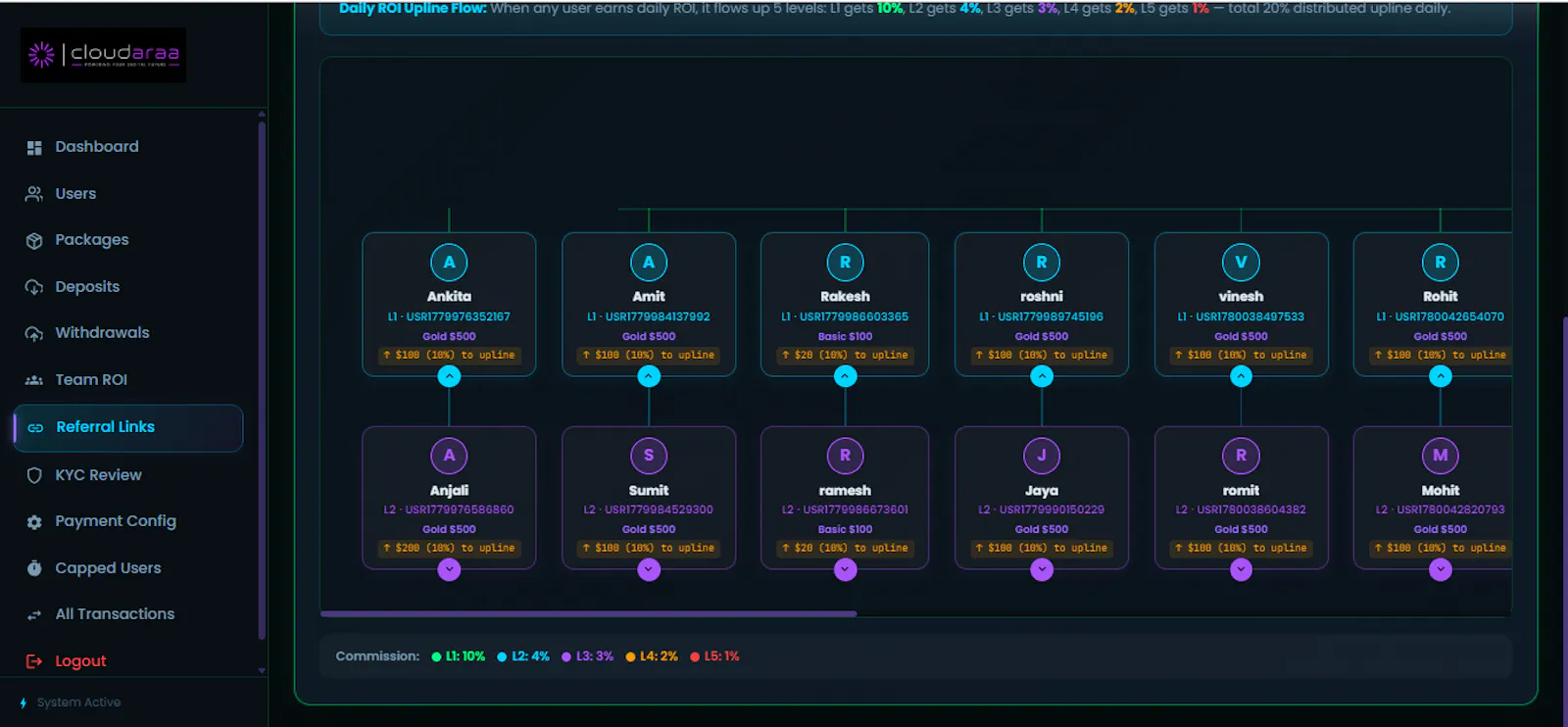Viewport: 1568px width, 727px height.
Task: Click Amit's avatar circle
Action: (x=649, y=263)
